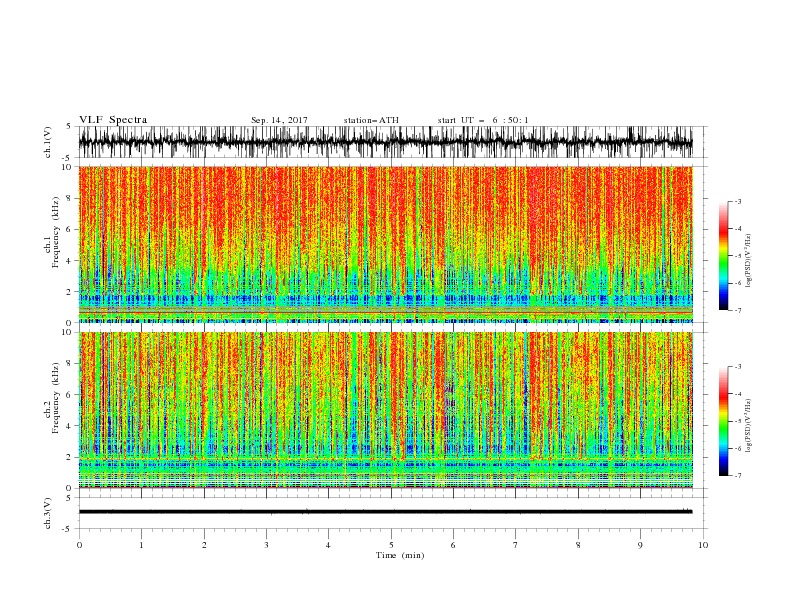792x612 pixels.
Task: Click the "-5" tick on the ch.3(V) axis
Action: coord(68,529)
